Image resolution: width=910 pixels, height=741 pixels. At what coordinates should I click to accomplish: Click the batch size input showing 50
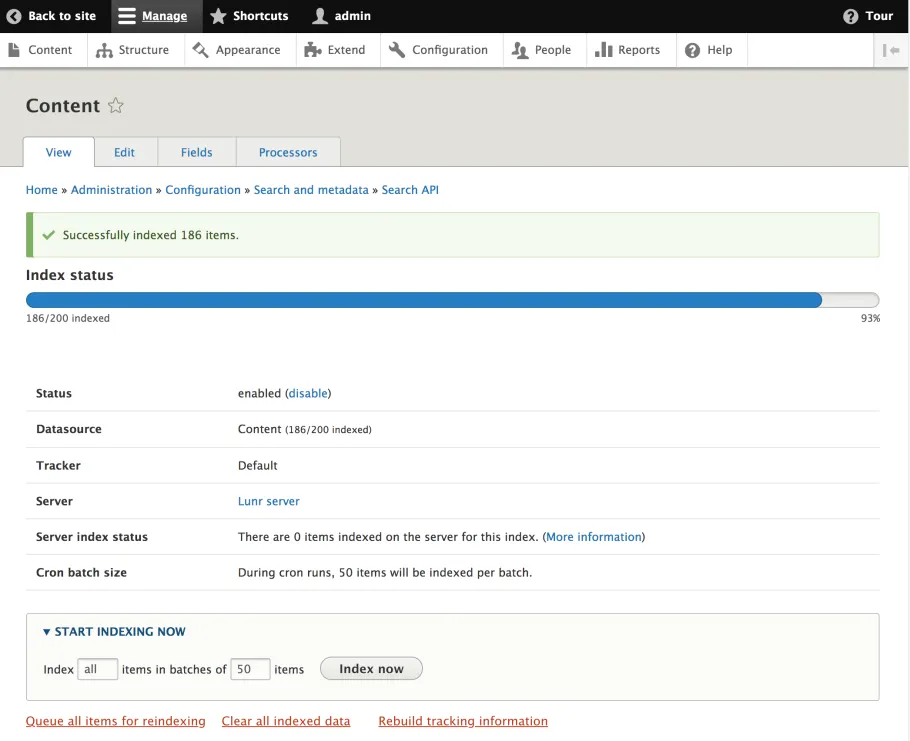coord(250,669)
